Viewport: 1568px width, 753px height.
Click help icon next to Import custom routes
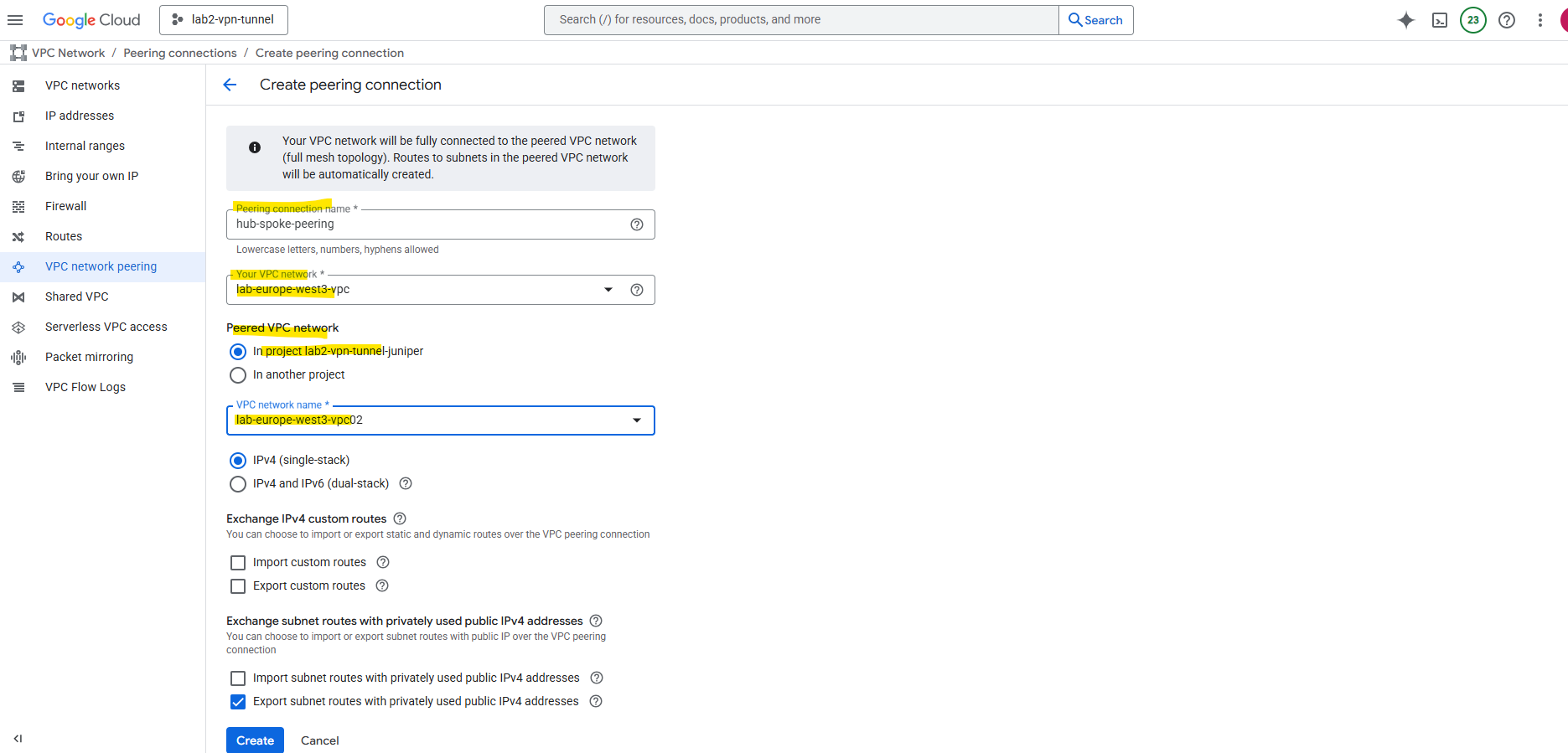click(383, 562)
